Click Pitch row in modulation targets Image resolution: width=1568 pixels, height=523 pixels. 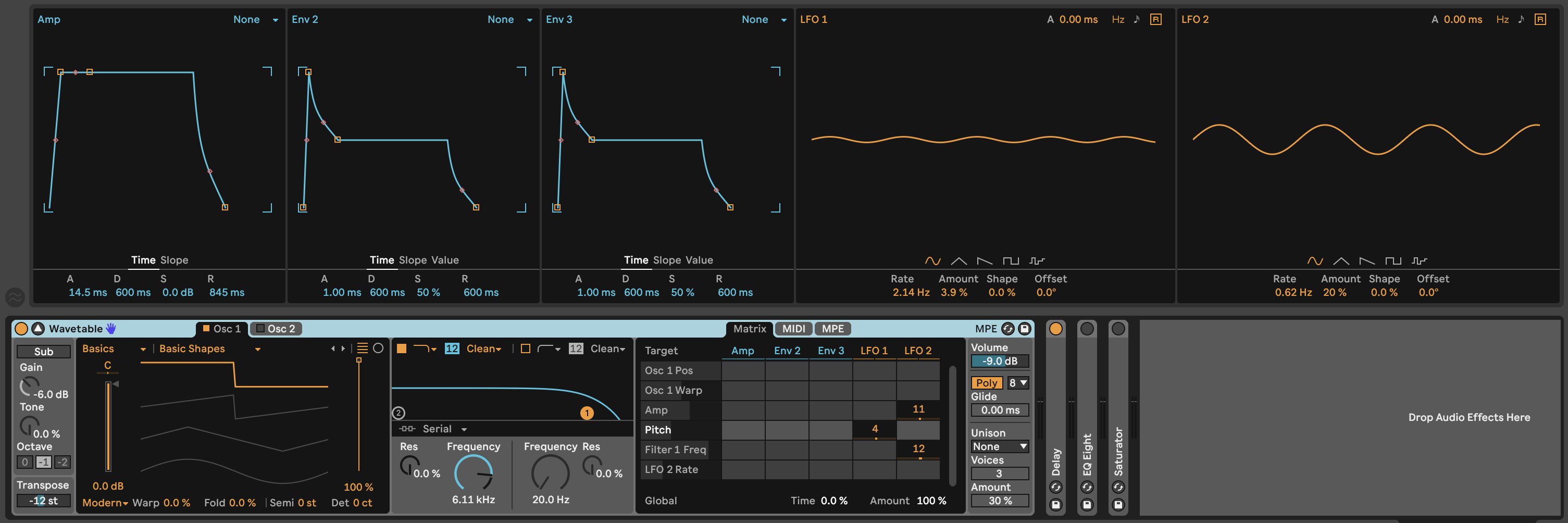[x=680, y=430]
